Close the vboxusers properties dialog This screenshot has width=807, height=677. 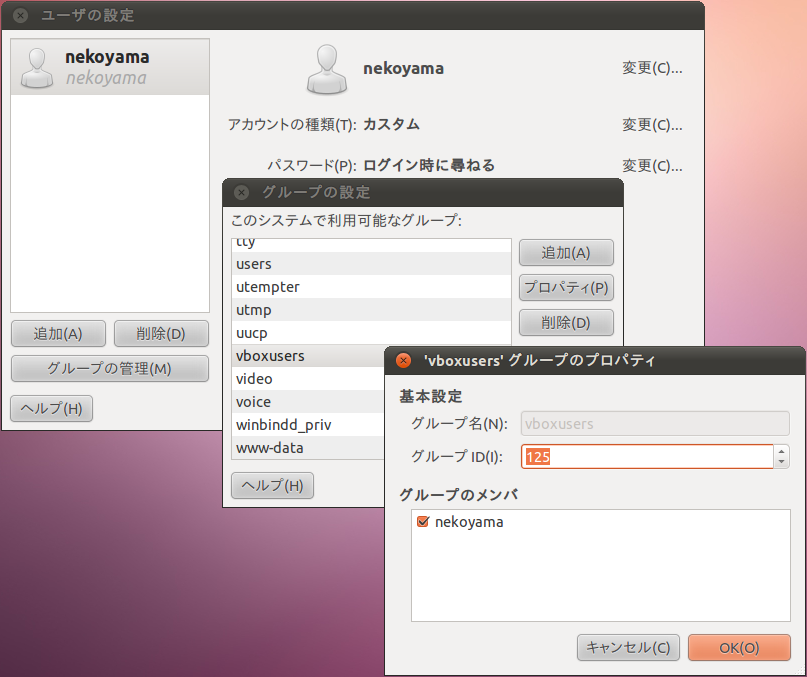coord(404,361)
